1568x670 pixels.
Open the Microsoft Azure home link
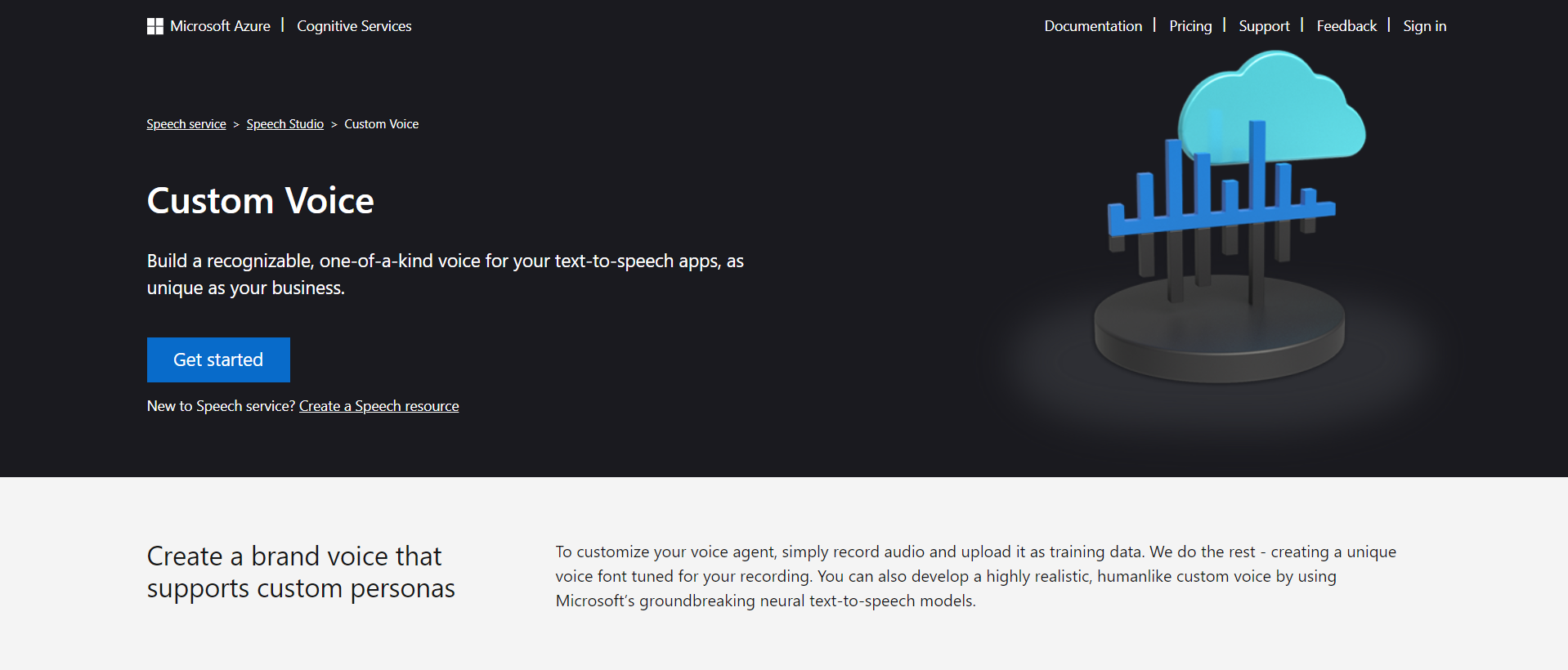coord(220,26)
